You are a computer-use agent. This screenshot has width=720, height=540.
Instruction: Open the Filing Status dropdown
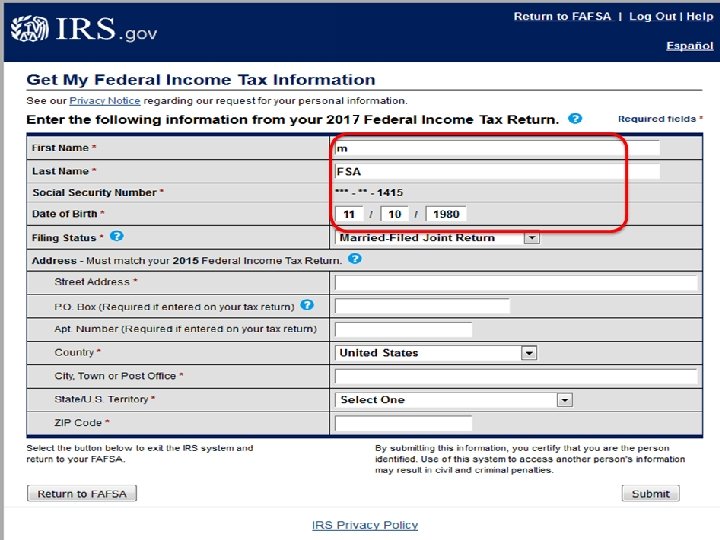(x=438, y=238)
